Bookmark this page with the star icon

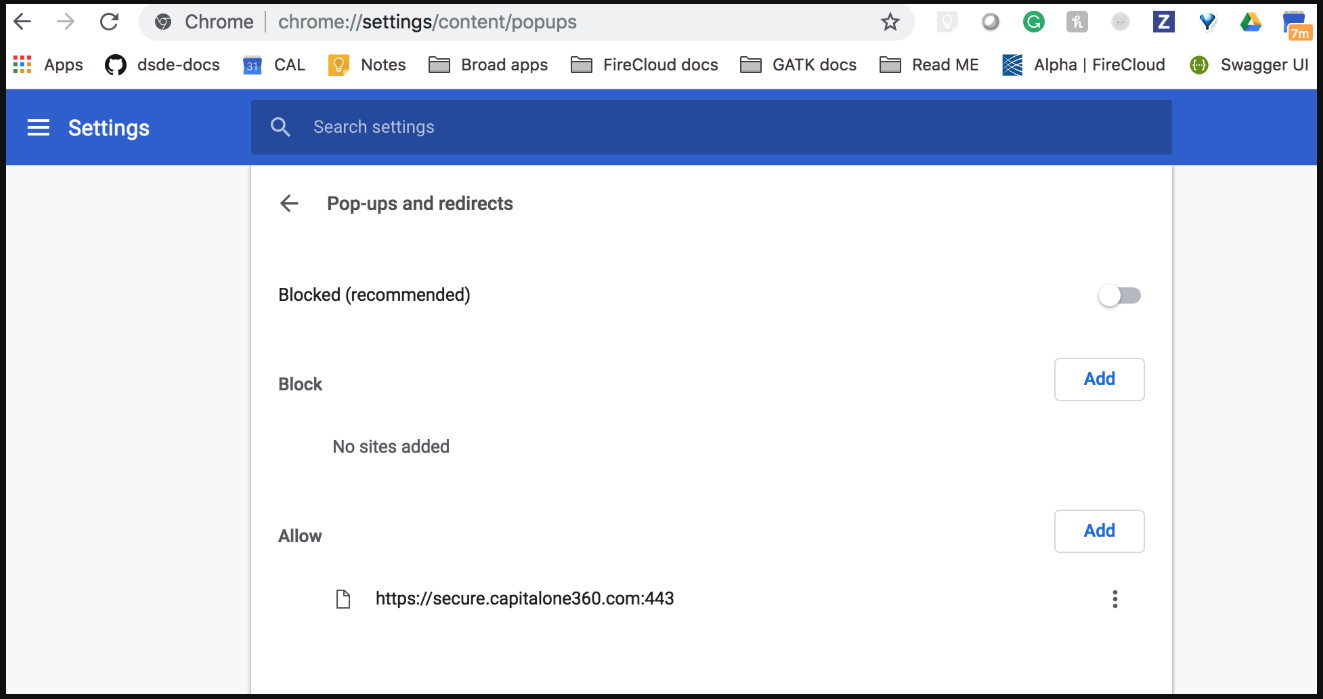click(x=890, y=22)
